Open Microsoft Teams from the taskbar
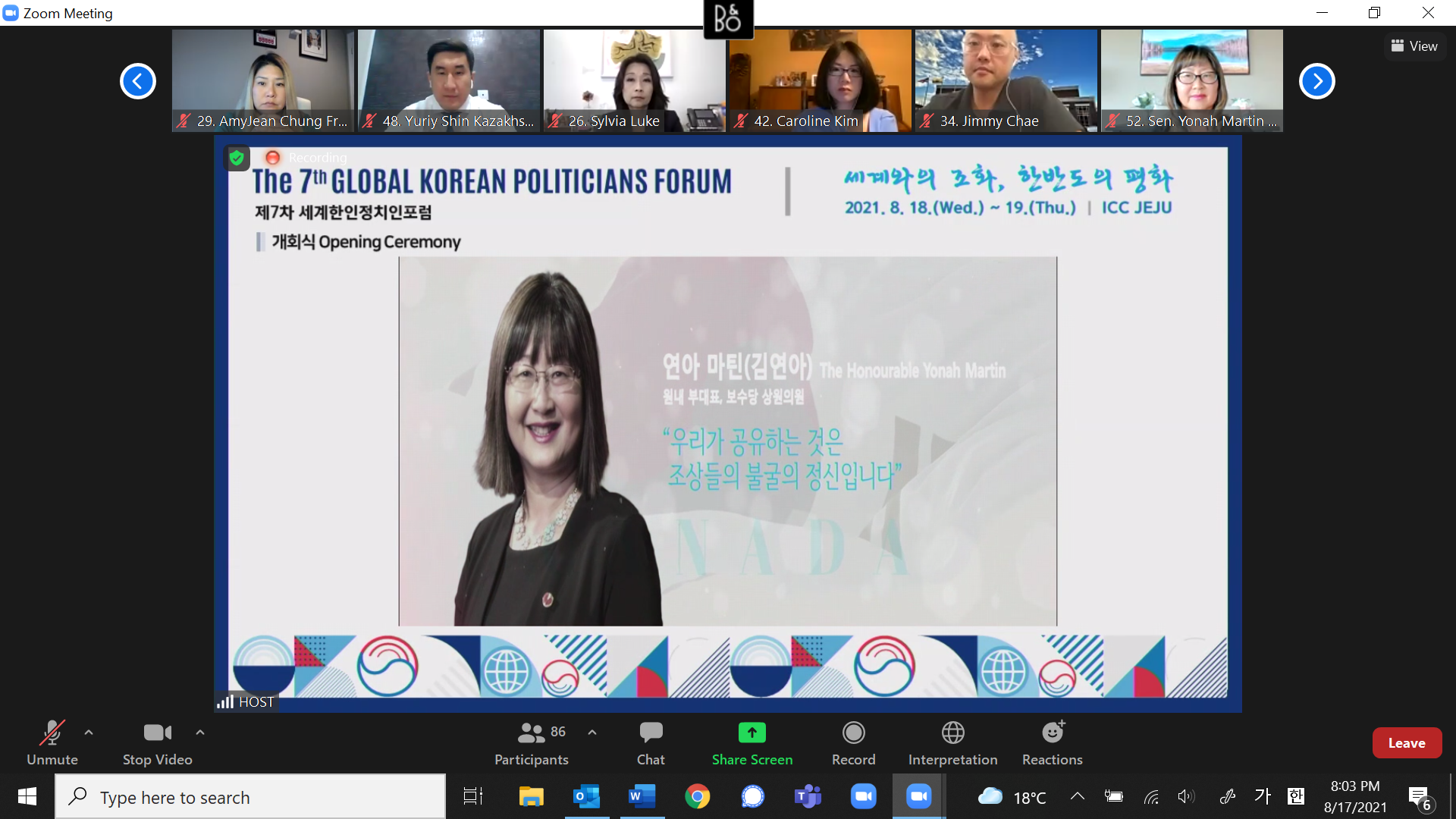 pos(808,796)
